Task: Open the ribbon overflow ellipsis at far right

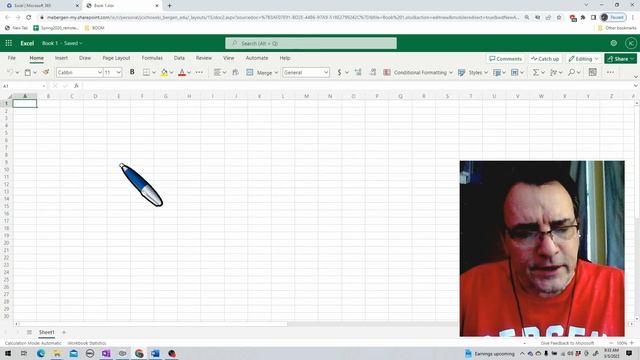Action: click(x=610, y=72)
